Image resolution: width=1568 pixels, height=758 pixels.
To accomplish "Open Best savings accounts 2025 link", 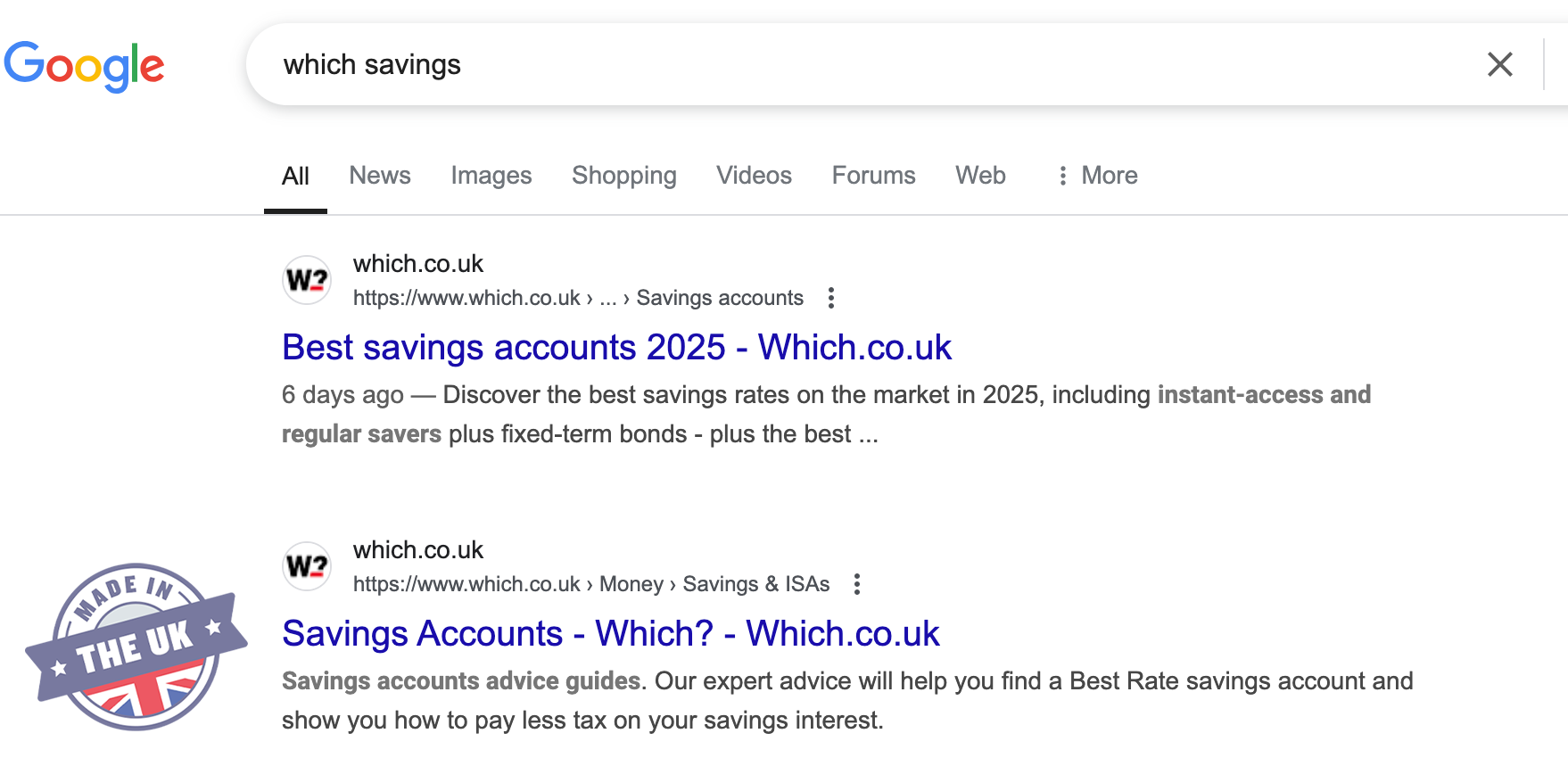I will pyautogui.click(x=616, y=348).
